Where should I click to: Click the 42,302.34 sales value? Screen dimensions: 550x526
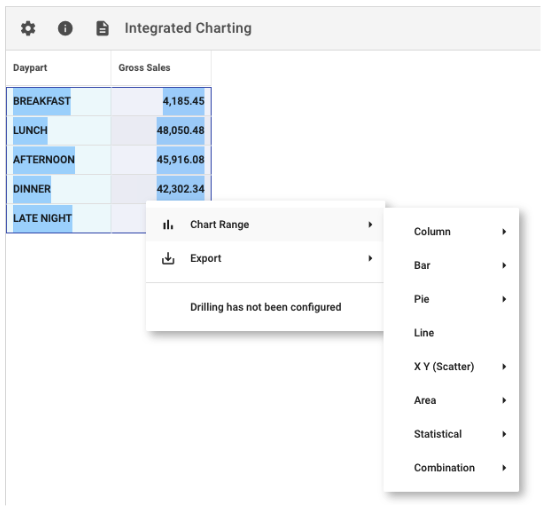180,189
